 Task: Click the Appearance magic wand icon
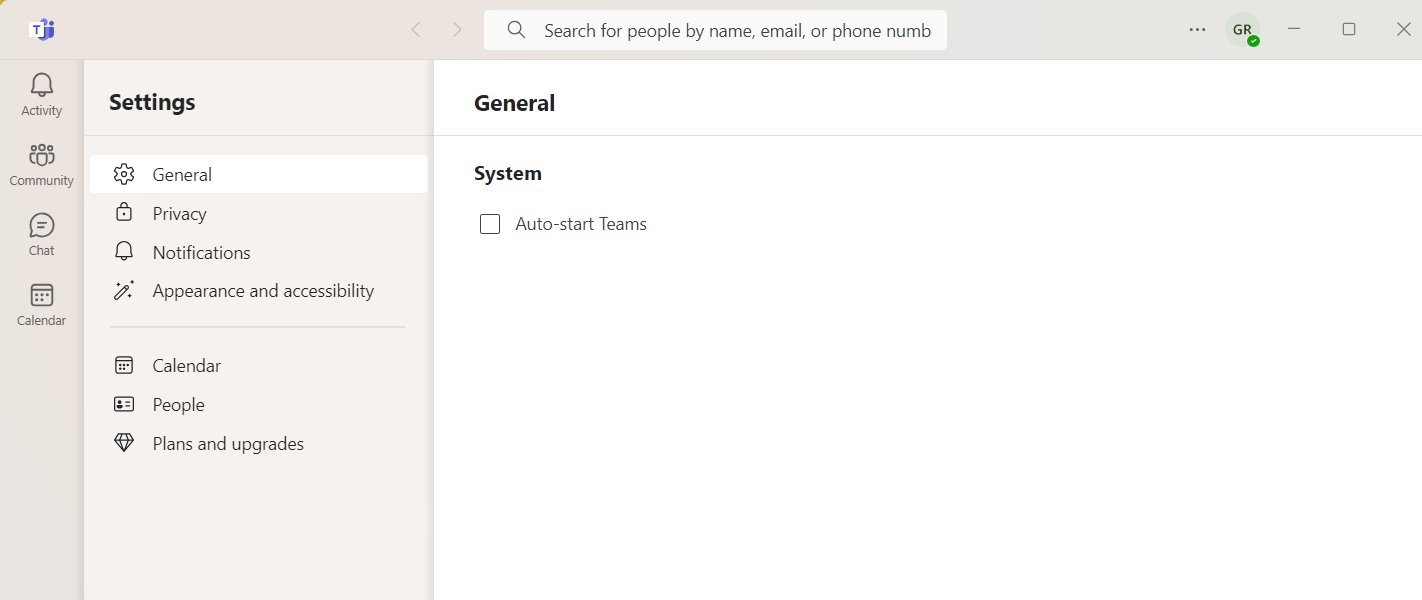click(x=124, y=290)
